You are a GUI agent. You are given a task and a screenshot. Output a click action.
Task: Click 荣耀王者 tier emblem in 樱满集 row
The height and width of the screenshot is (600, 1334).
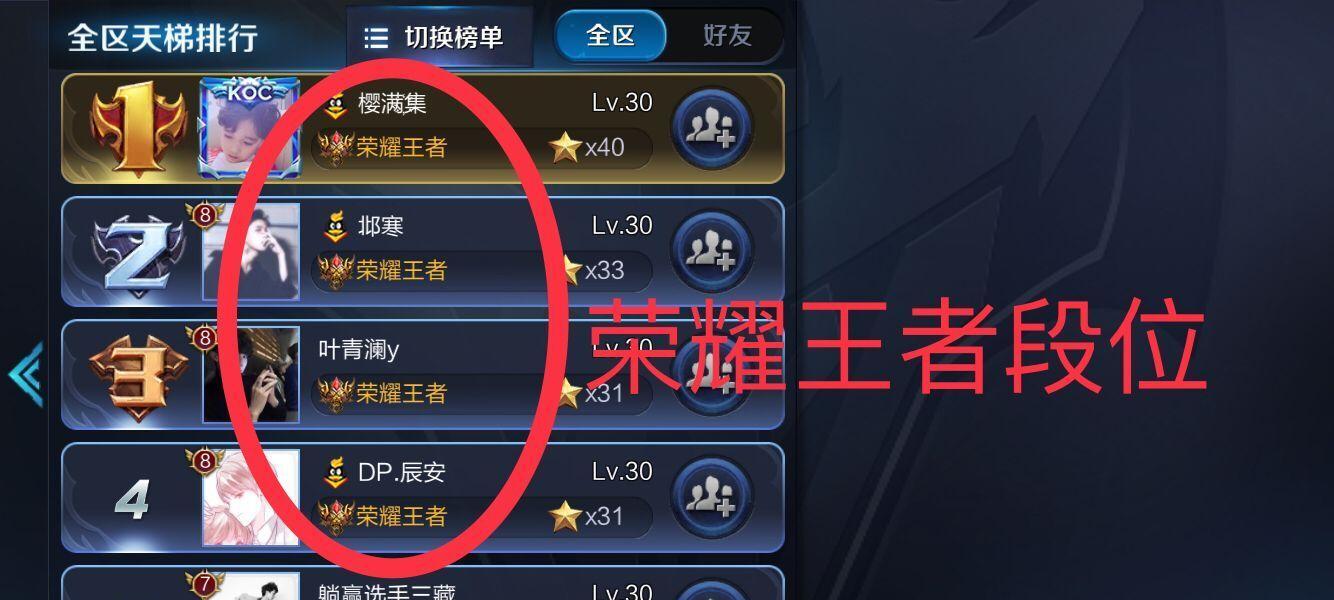click(336, 148)
